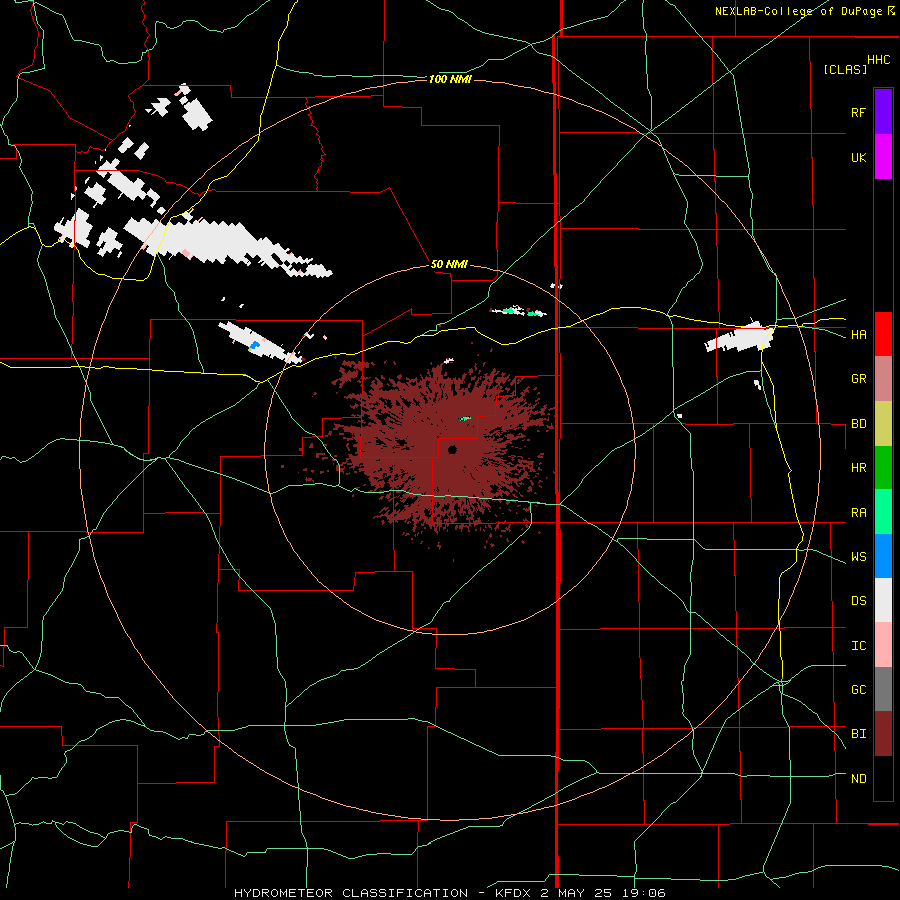The image size is (900, 900).
Task: Choose the blue WS wet snow swatch
Action: (883, 556)
